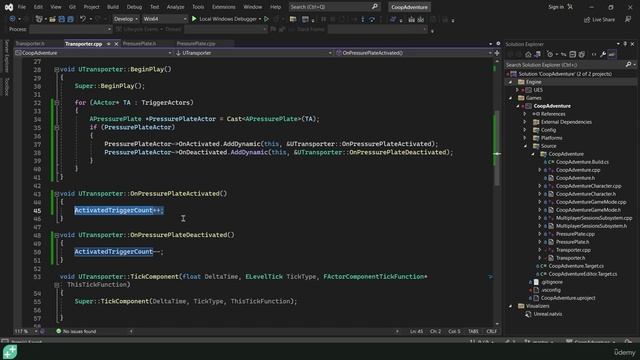The image size is (640, 360).
Task: Click the New Project toolbar icon
Action: tap(39, 19)
